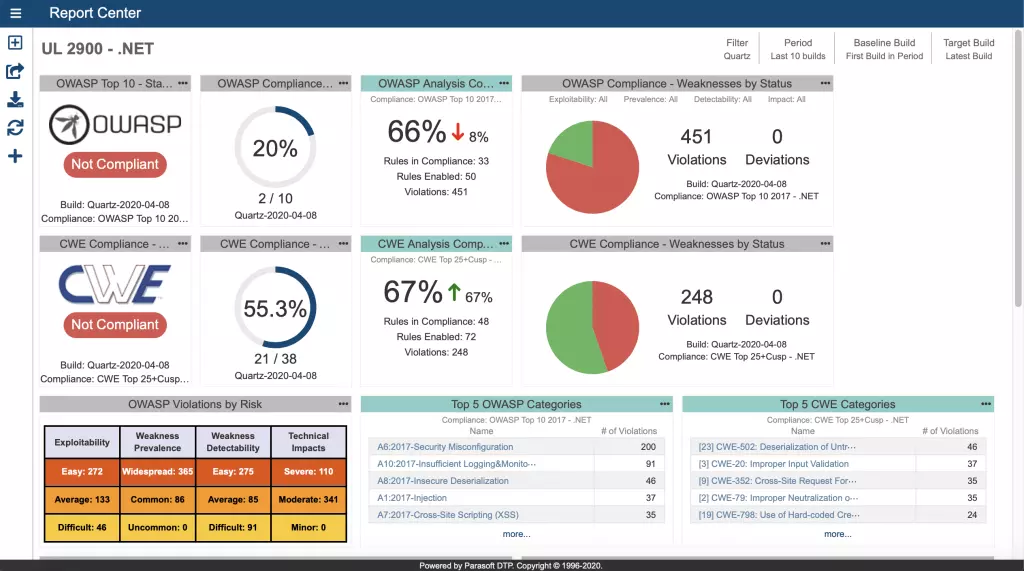The height and width of the screenshot is (571, 1024).
Task: Open the hamburger navigation menu
Action: [15, 14]
